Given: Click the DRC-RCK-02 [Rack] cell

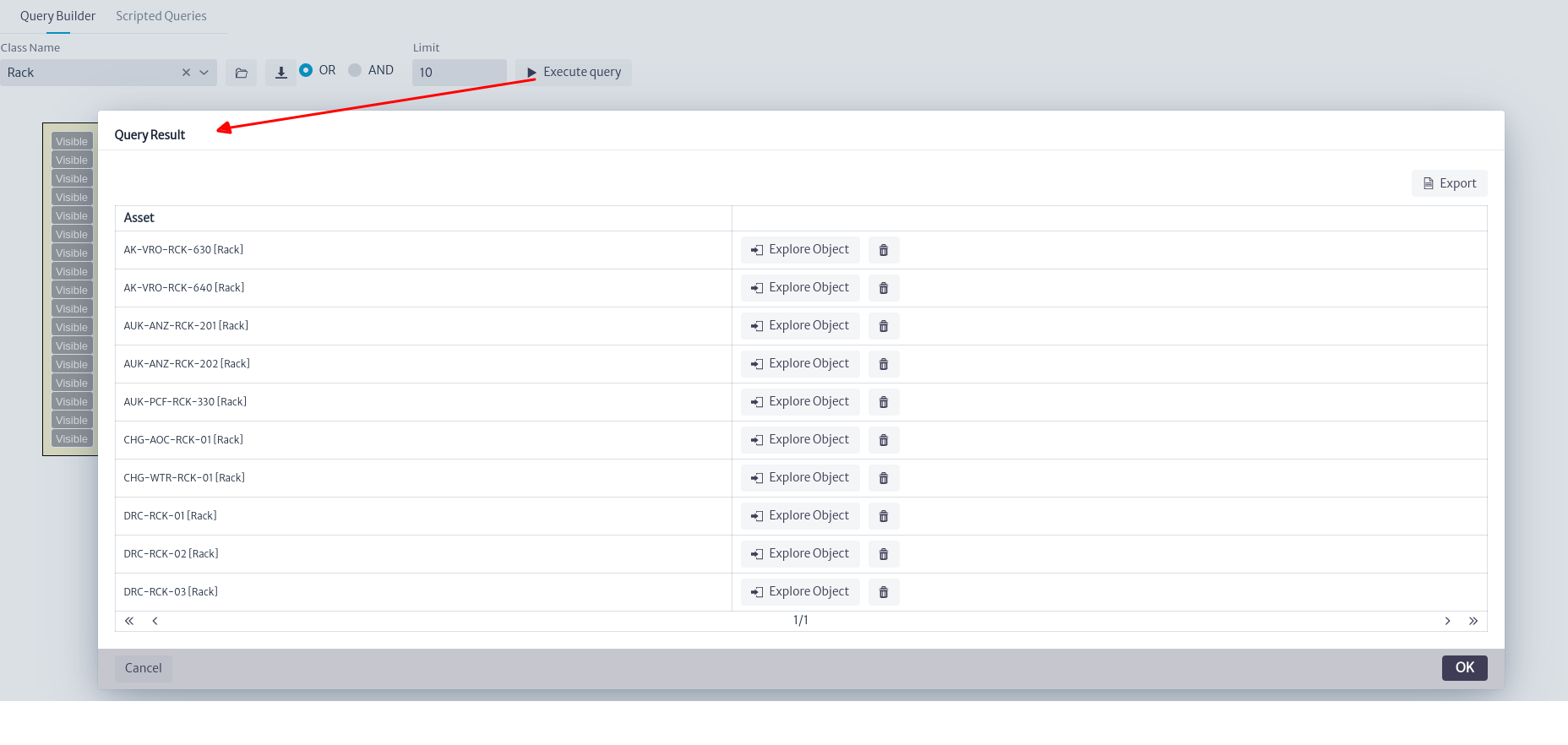Looking at the screenshot, I should click(423, 554).
